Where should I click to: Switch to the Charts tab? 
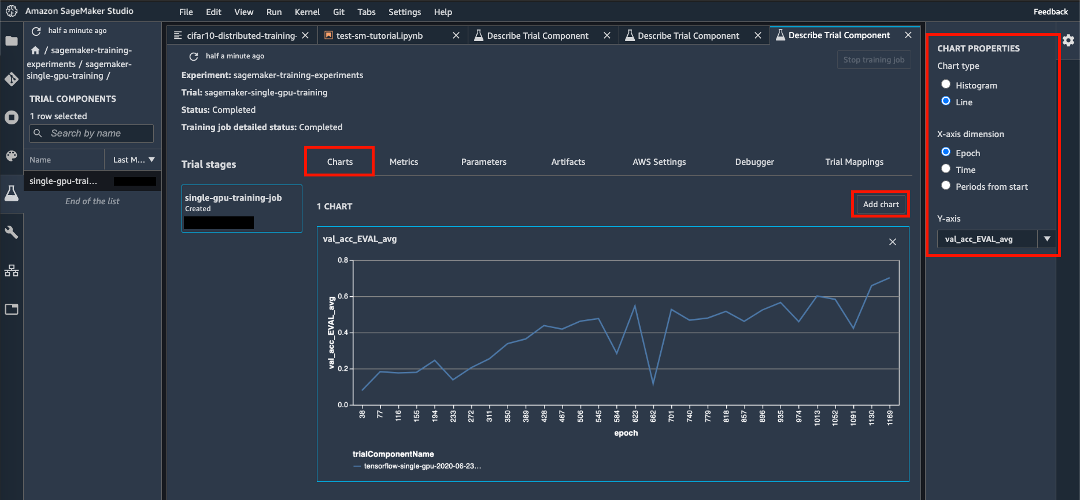click(340, 162)
